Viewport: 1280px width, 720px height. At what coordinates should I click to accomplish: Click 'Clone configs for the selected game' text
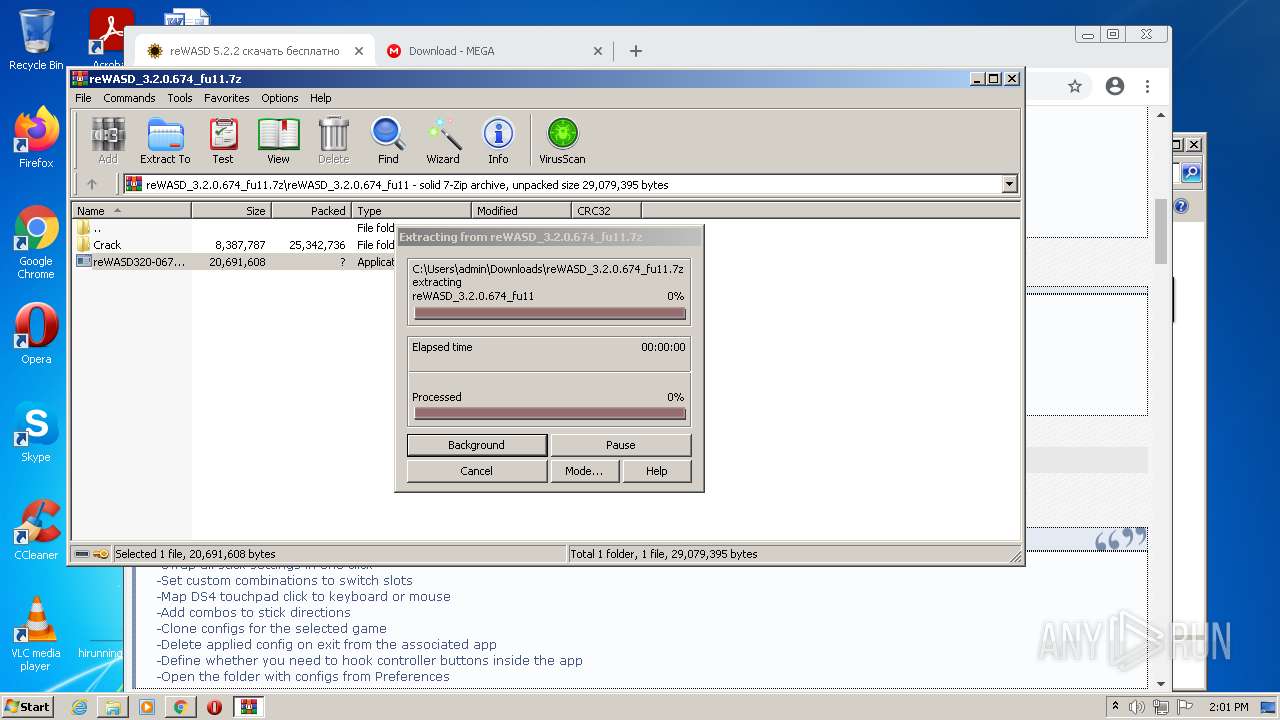coord(271,629)
